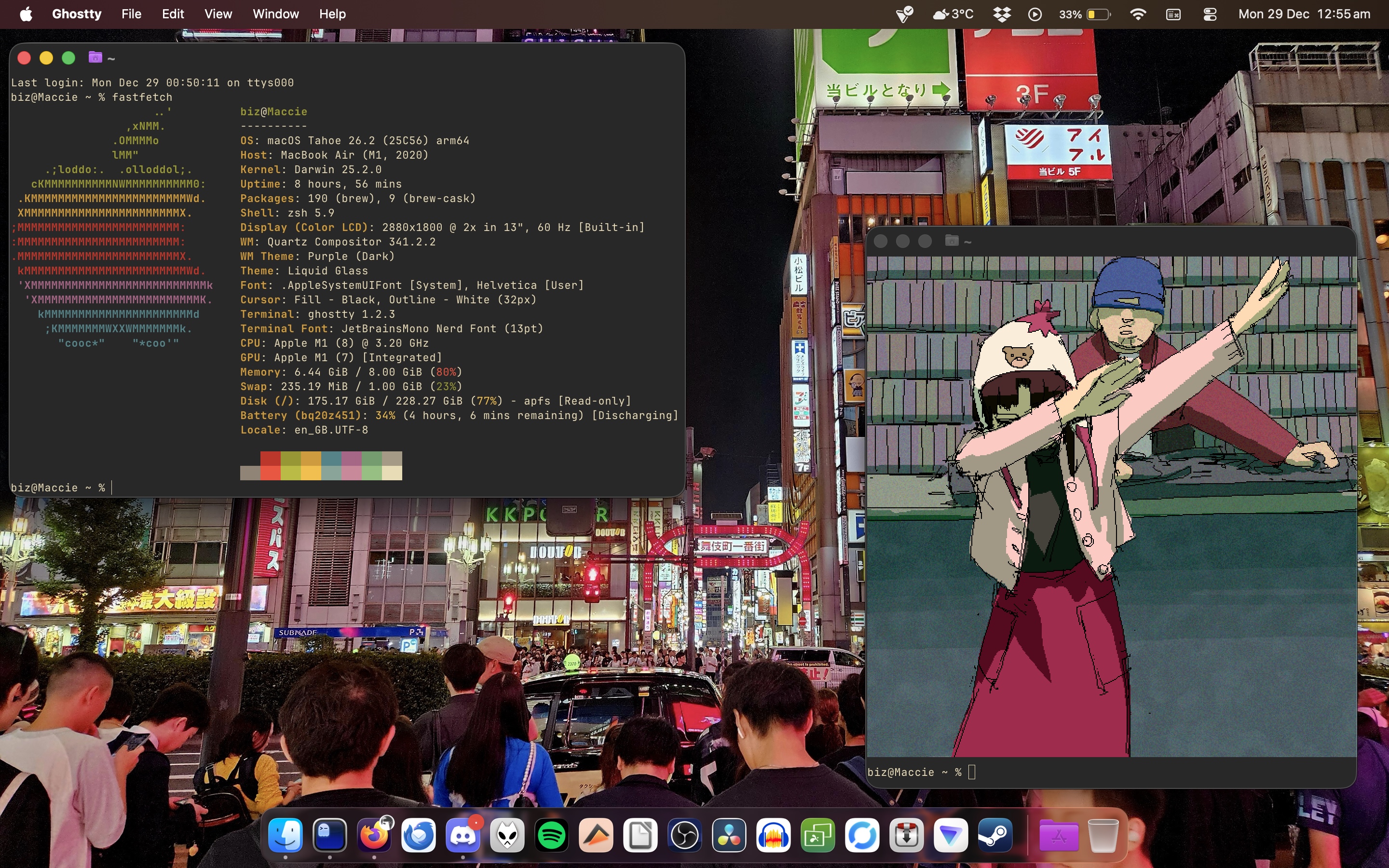
Task: Toggle the Wi-Fi menu bar icon
Action: (1137, 14)
